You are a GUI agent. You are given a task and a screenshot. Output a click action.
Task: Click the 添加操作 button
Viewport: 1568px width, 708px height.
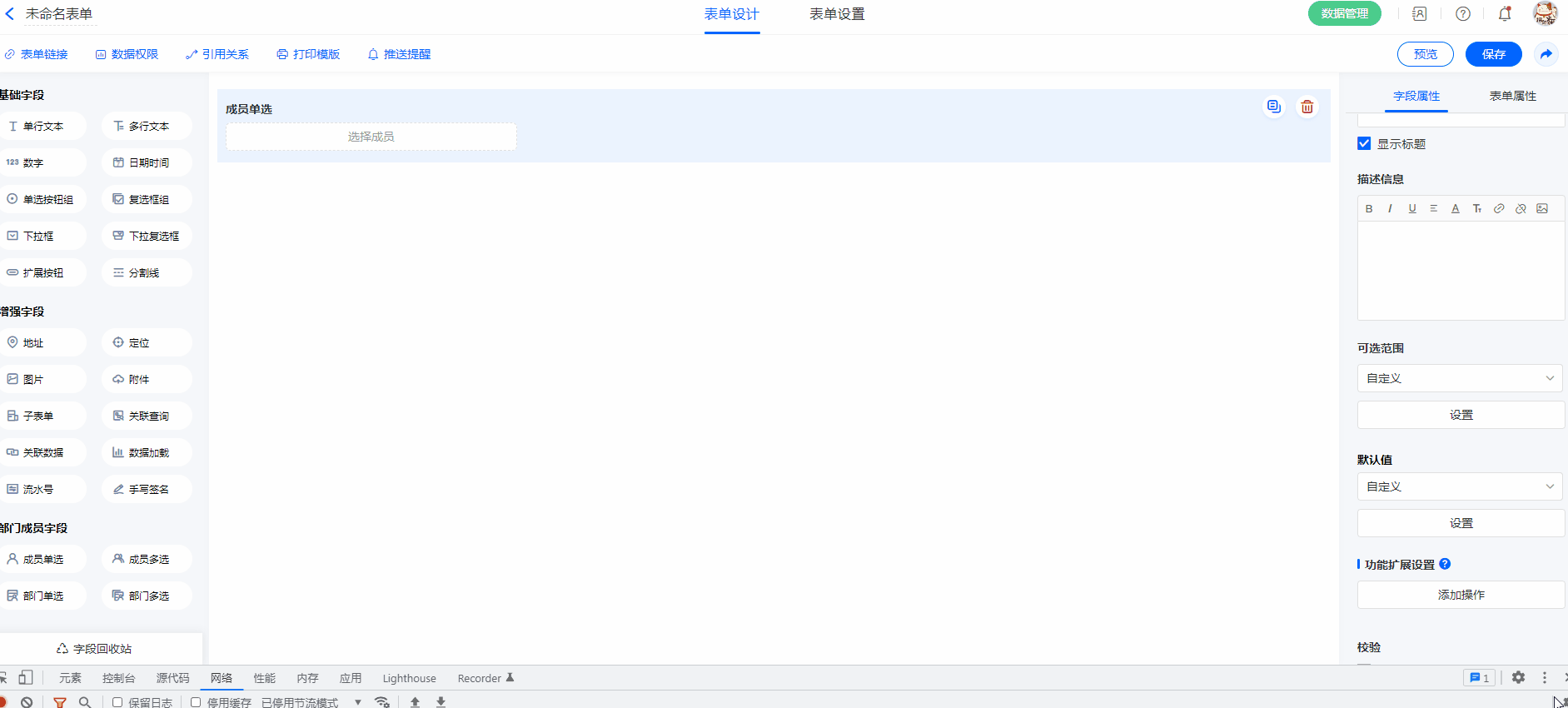tap(1461, 595)
